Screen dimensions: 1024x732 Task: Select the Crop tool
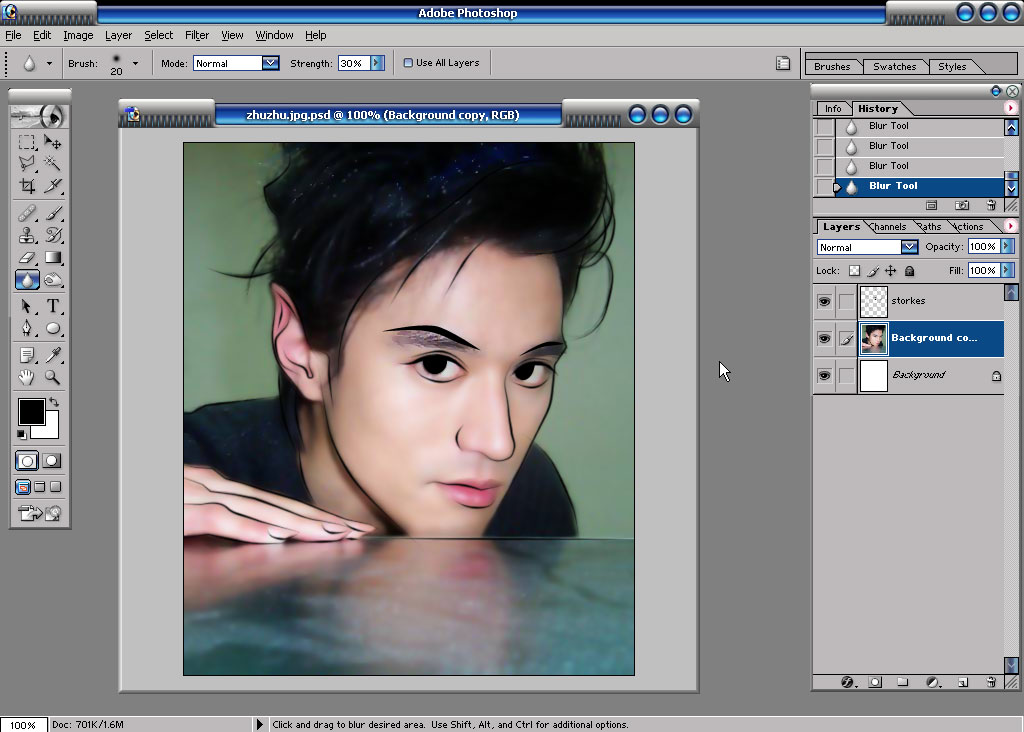pos(27,186)
